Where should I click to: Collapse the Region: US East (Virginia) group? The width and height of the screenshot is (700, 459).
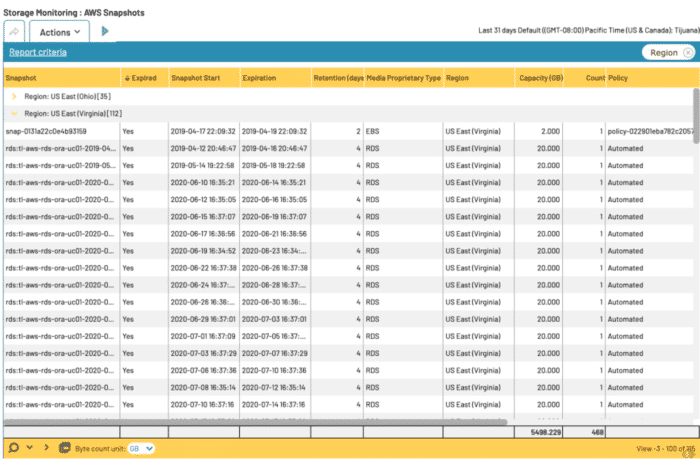pos(14,114)
